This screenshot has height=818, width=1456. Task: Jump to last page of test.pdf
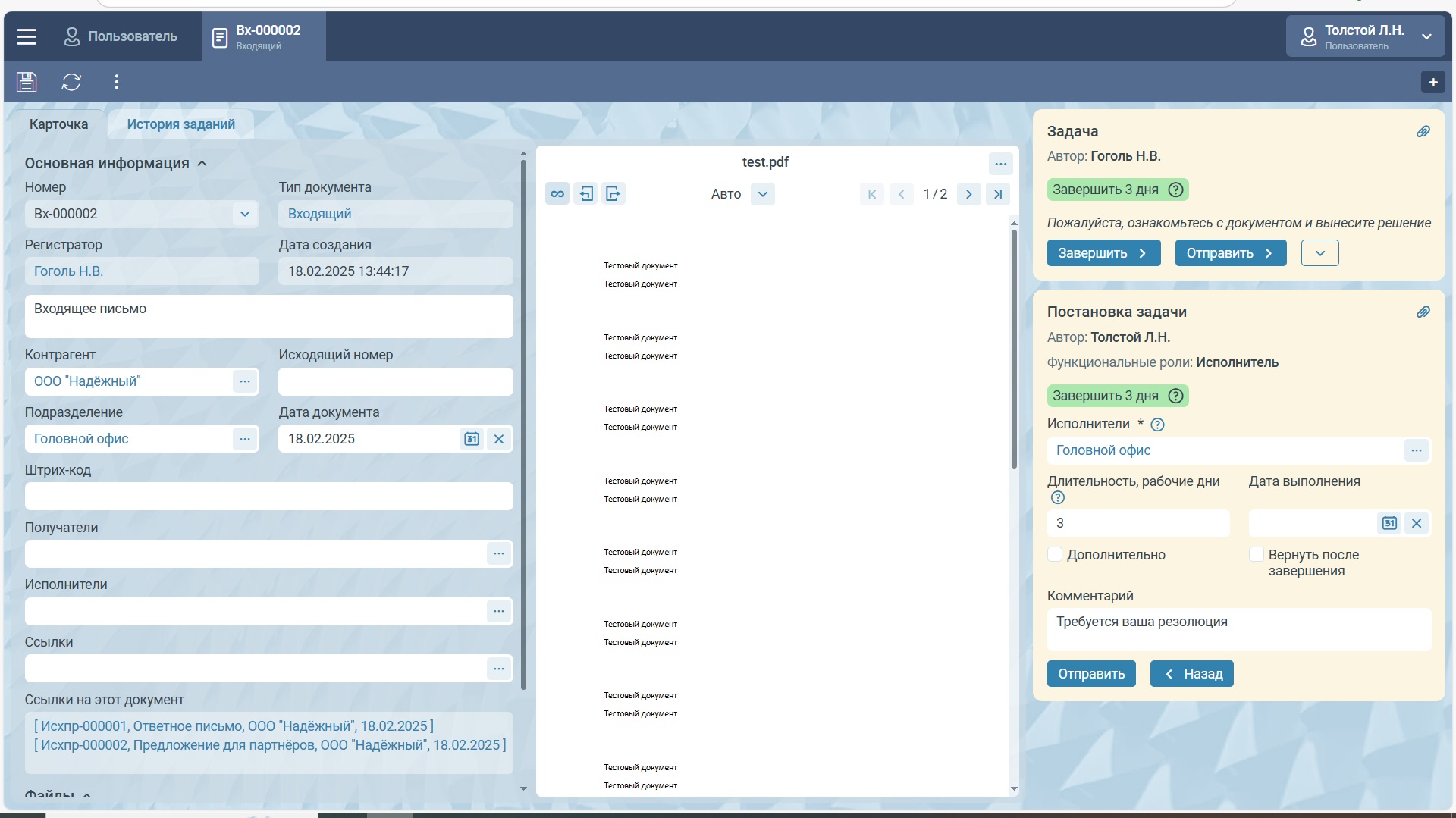997,194
